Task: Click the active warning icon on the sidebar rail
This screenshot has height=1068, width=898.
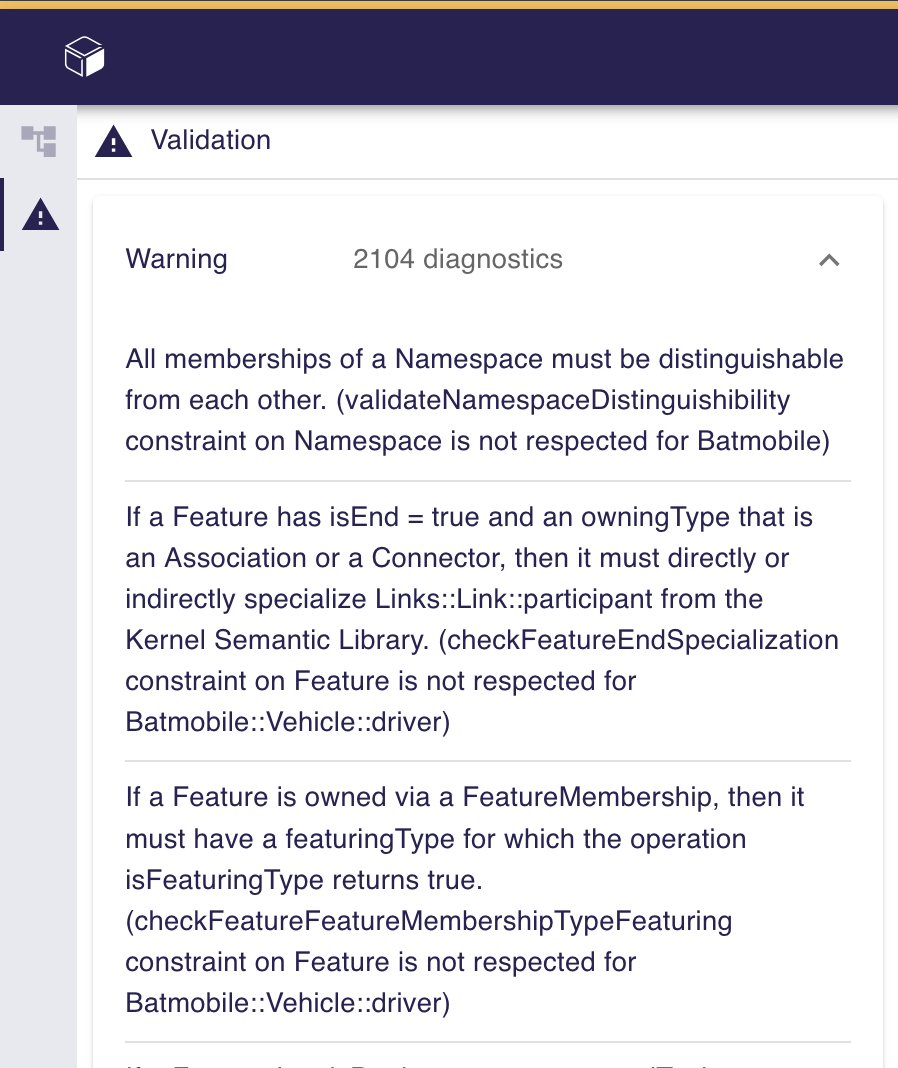Action: pos(39,215)
